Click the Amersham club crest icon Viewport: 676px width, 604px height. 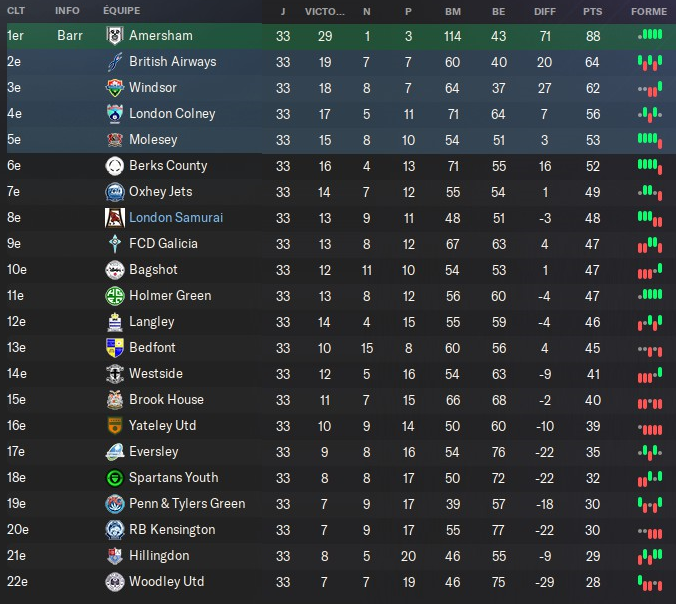[114, 36]
